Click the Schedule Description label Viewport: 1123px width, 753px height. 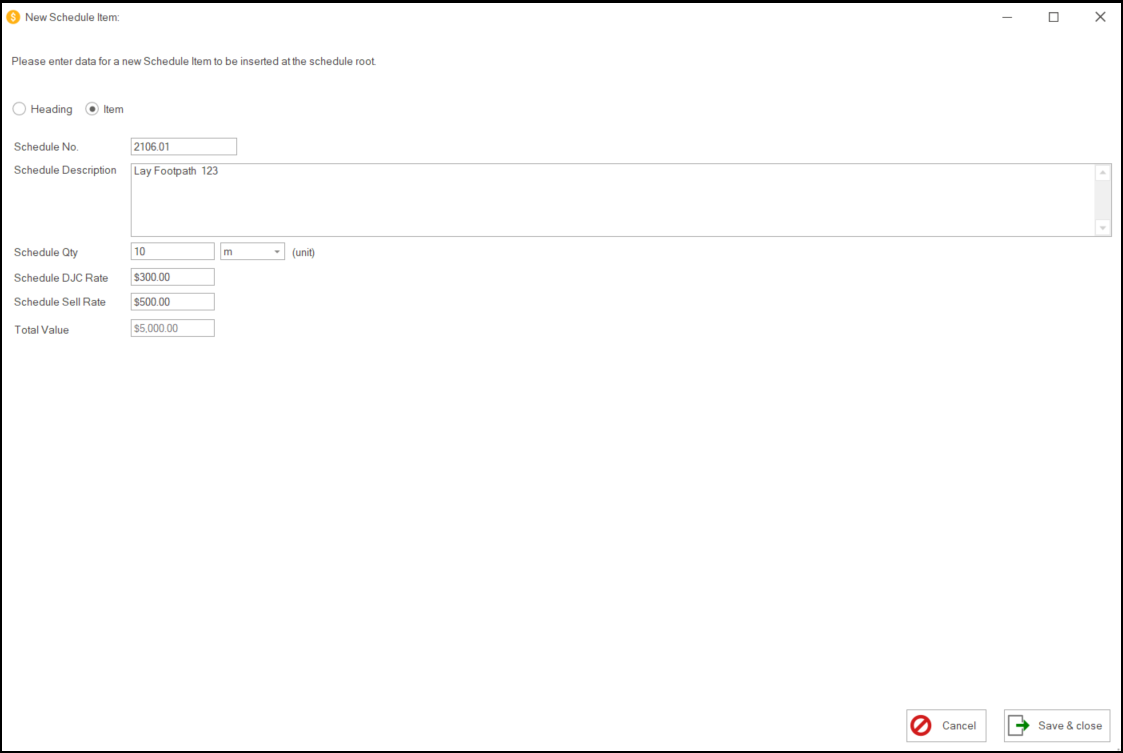tap(65, 170)
